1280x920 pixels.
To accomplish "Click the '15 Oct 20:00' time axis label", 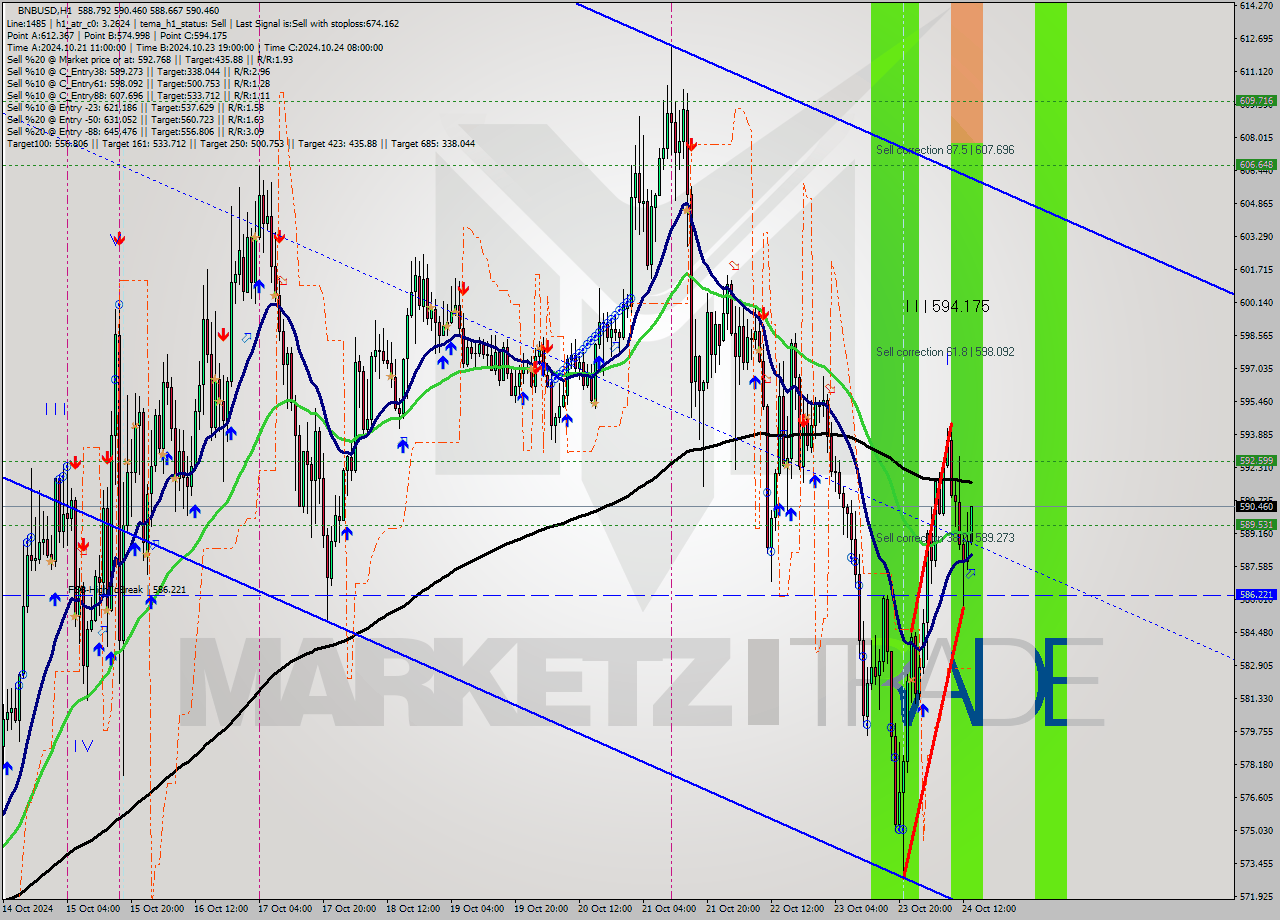I will point(156,909).
